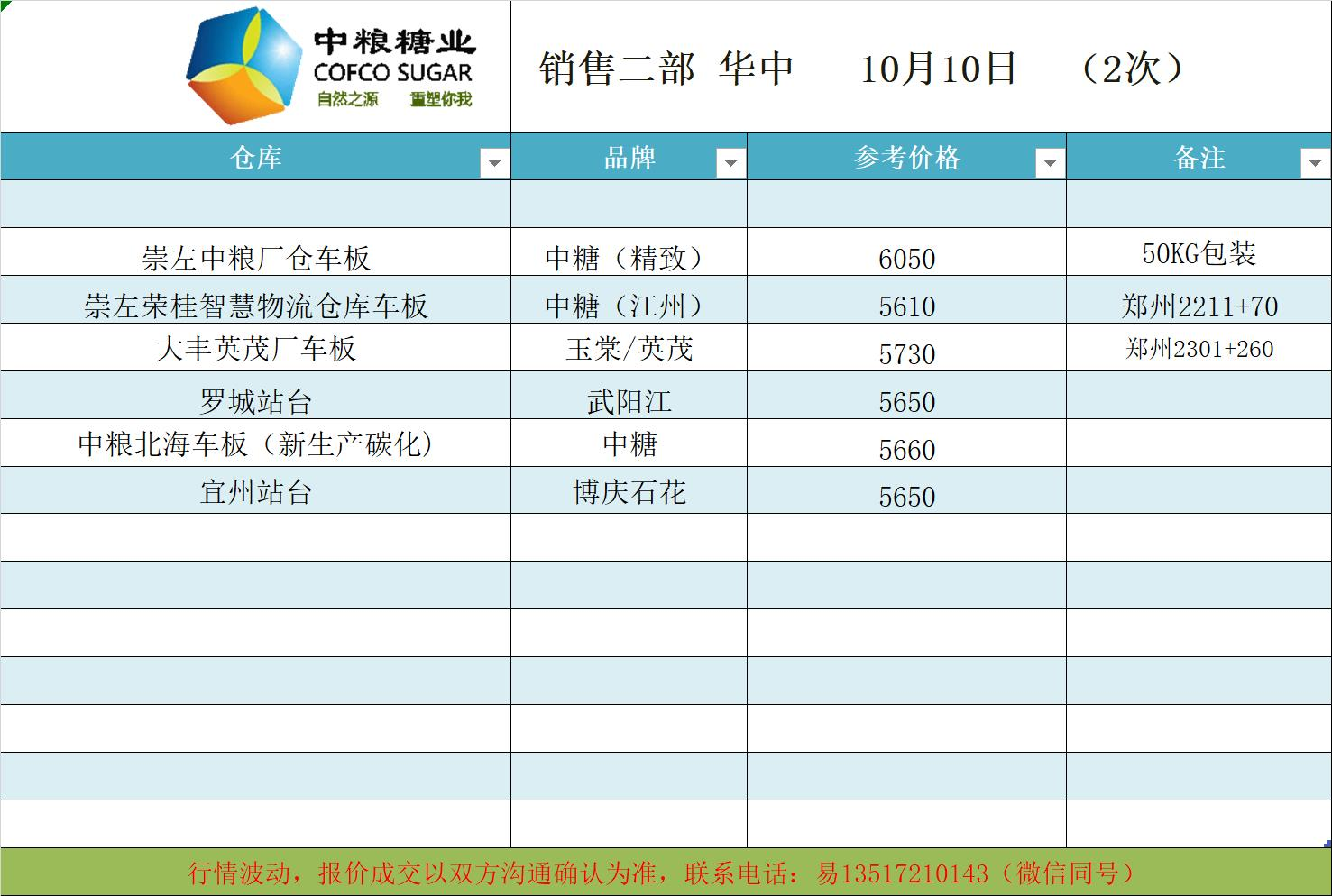Select brand cell 中糖 in 中粮北海 row
Screen dimensions: 1332x896
click(629, 444)
